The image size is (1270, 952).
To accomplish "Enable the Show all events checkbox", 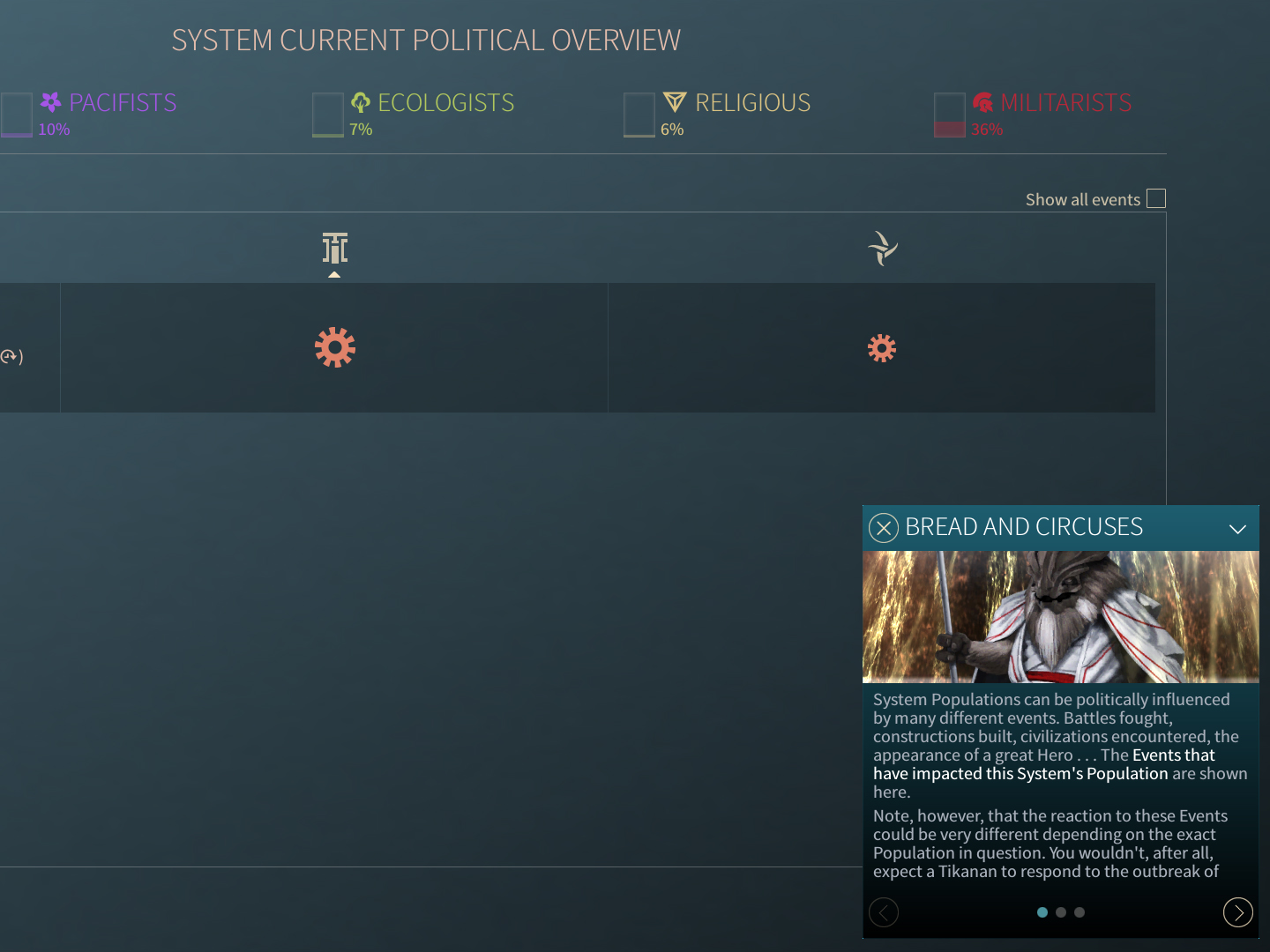I will point(1155,199).
